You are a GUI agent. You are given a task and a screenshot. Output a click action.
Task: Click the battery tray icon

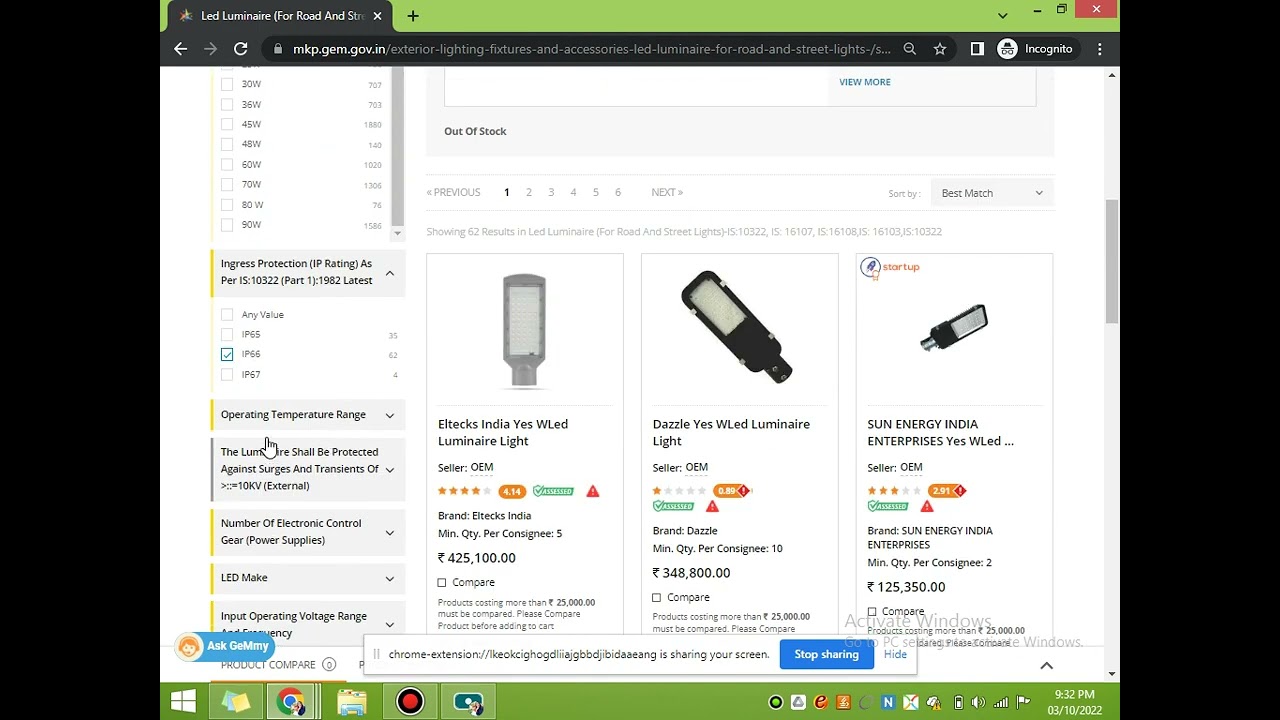958,703
